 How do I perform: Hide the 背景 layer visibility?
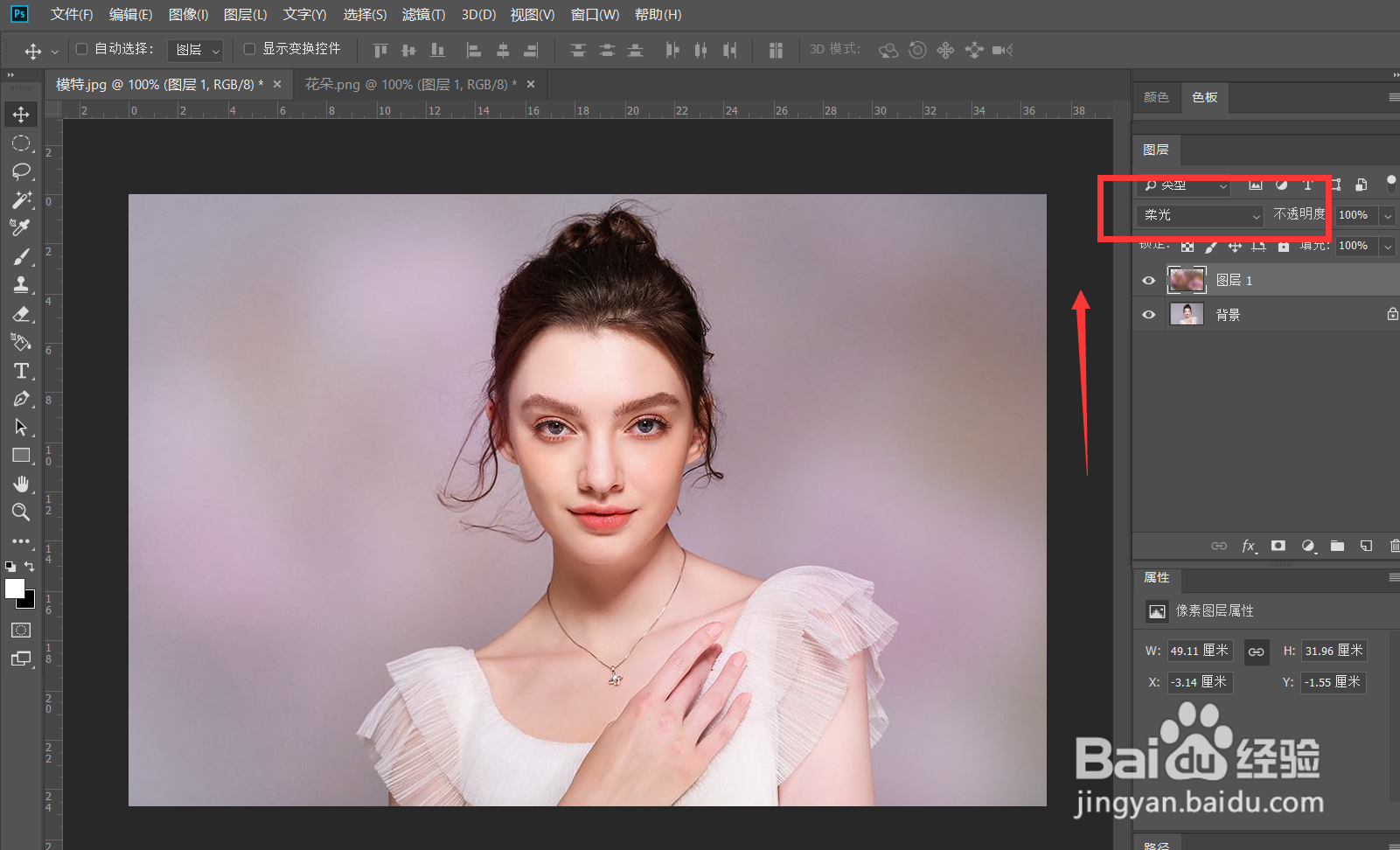coord(1149,315)
